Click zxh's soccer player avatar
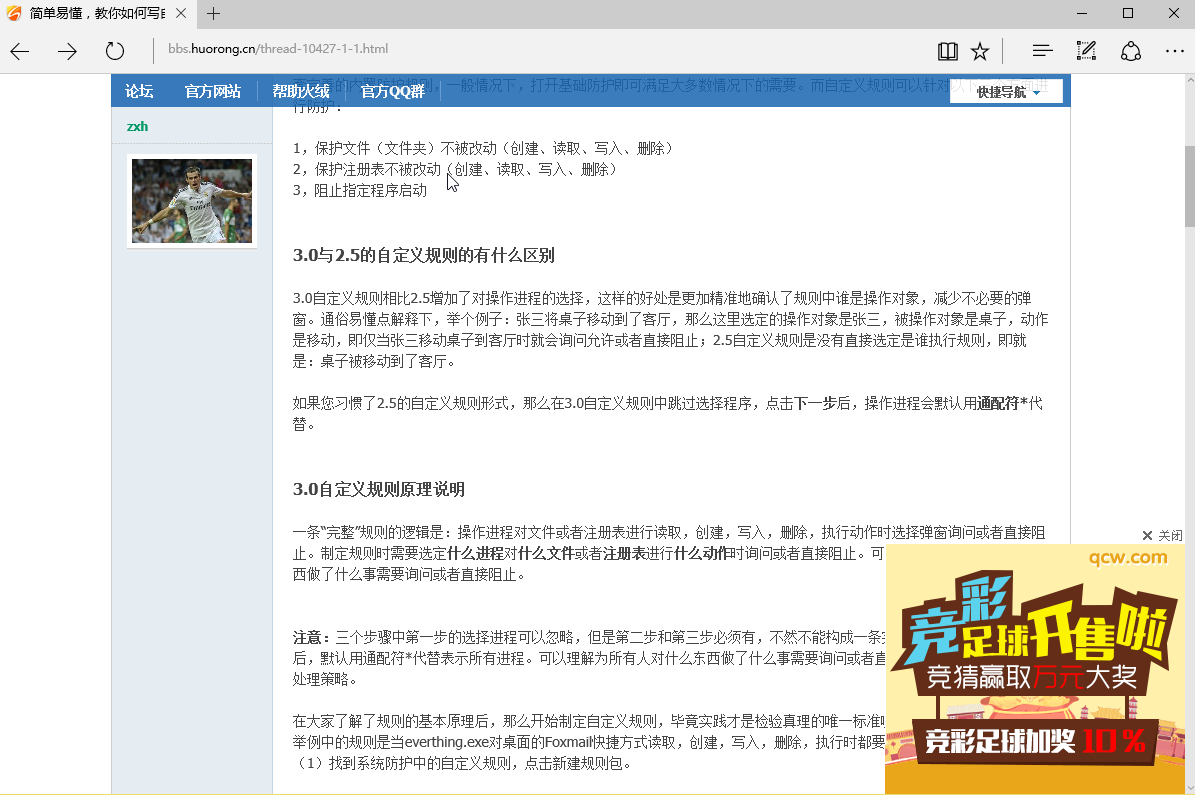 [x=191, y=200]
